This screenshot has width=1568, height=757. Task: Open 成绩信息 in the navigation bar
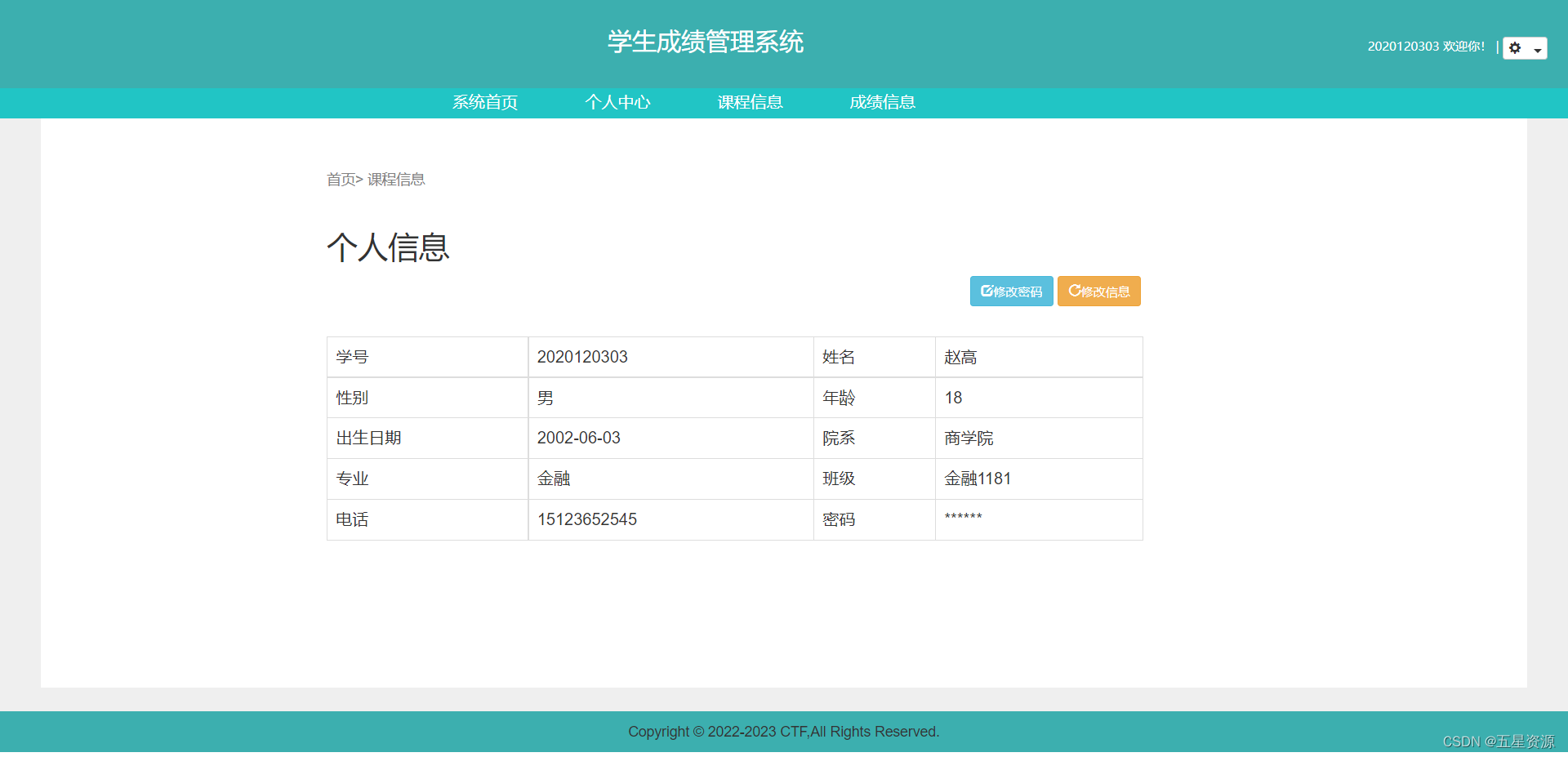[882, 102]
